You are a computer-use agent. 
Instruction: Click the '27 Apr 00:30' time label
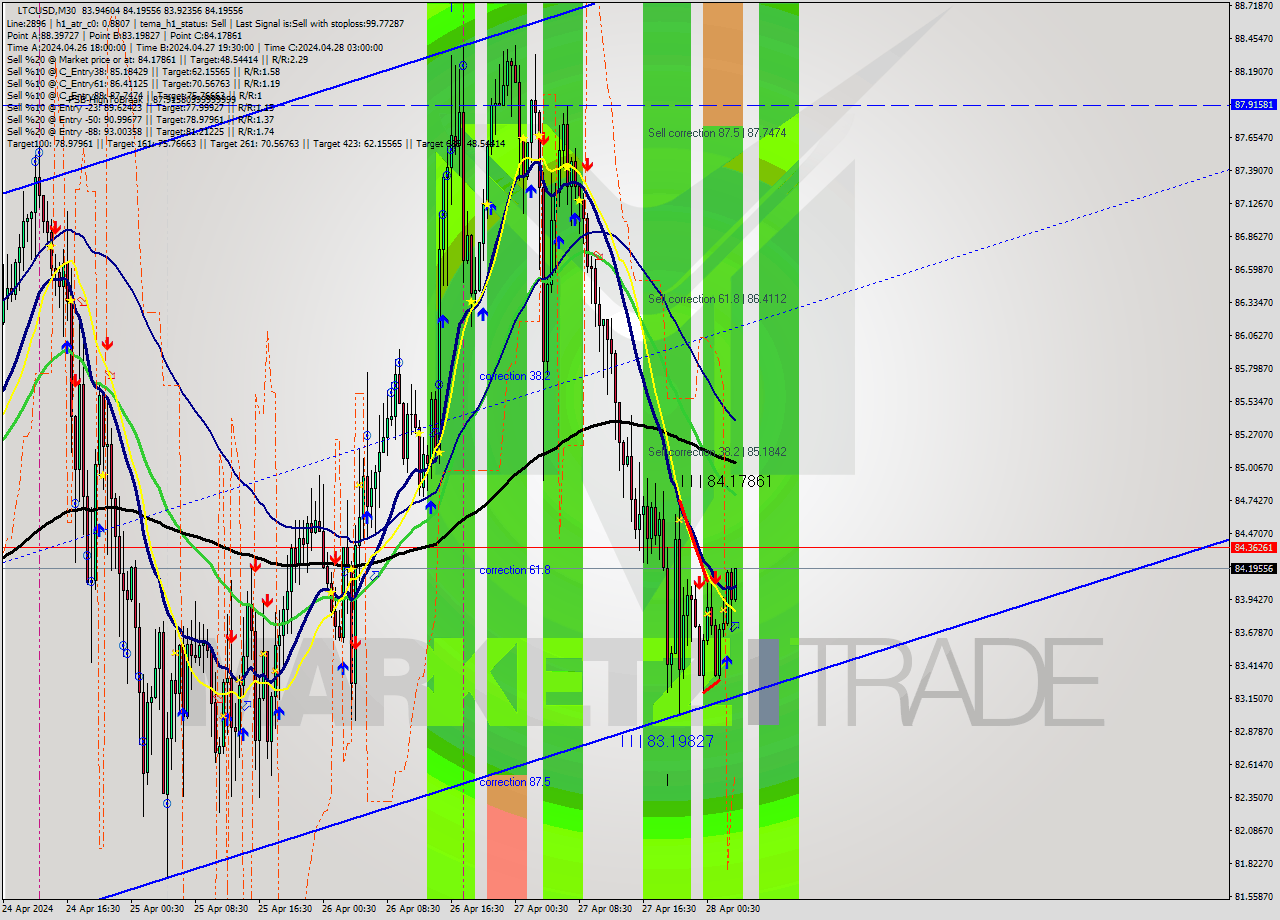pos(541,909)
